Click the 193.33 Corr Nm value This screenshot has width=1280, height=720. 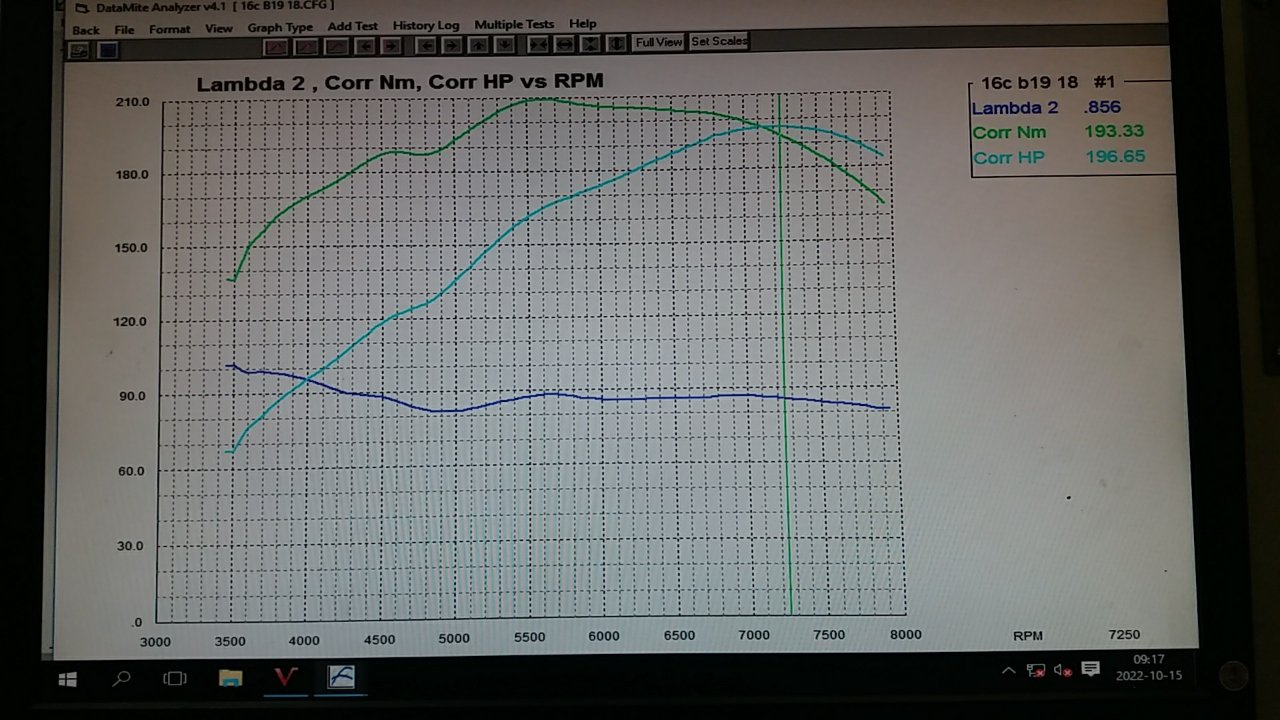click(x=1114, y=131)
